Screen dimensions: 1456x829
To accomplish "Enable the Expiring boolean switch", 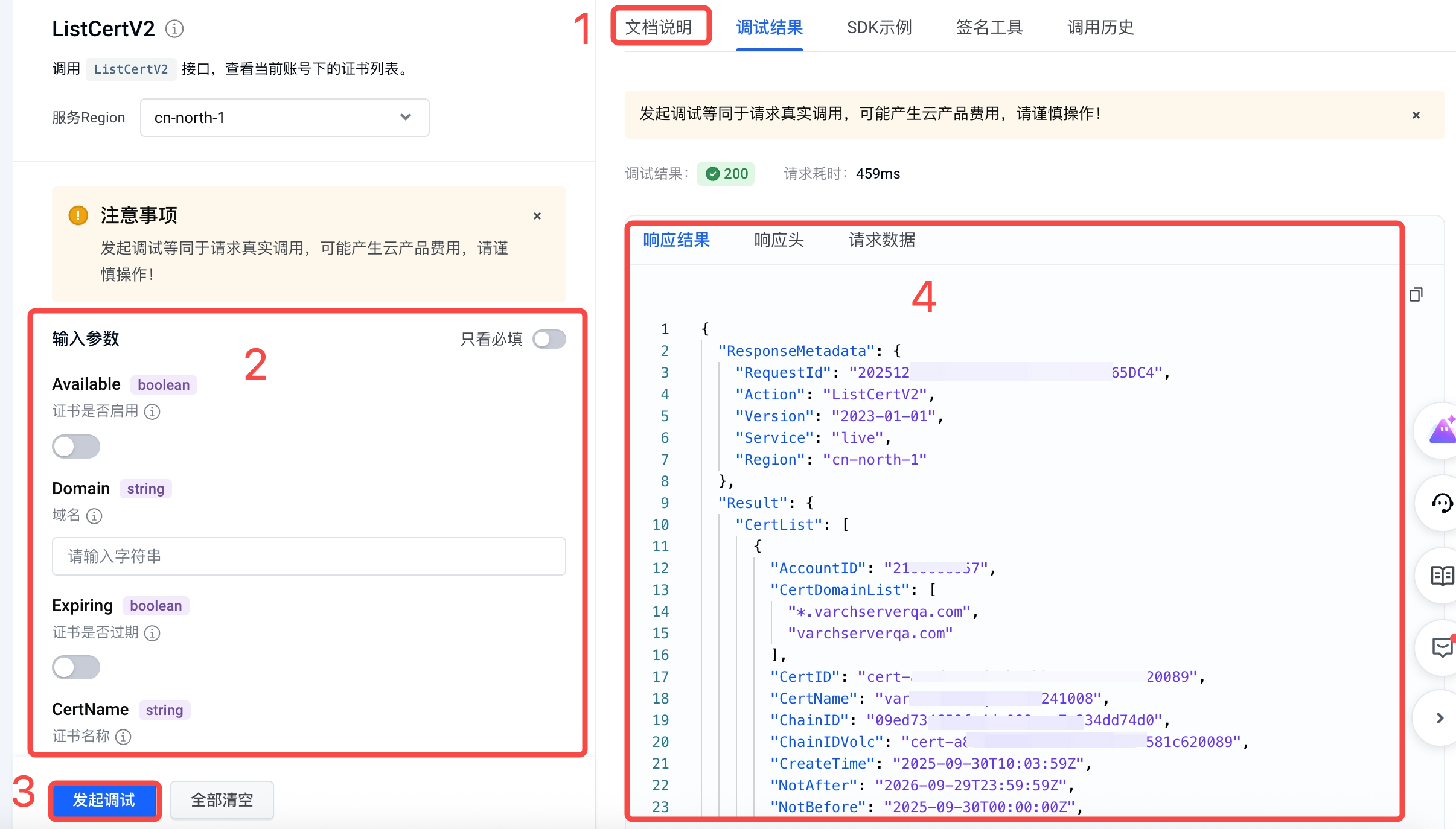I will pyautogui.click(x=76, y=667).
